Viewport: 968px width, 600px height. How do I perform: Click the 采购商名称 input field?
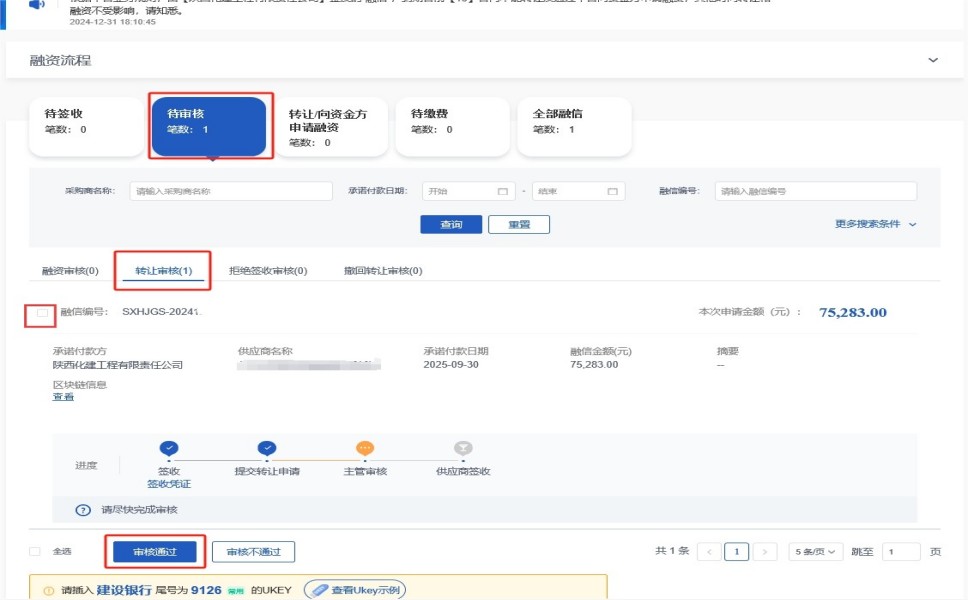click(231, 192)
